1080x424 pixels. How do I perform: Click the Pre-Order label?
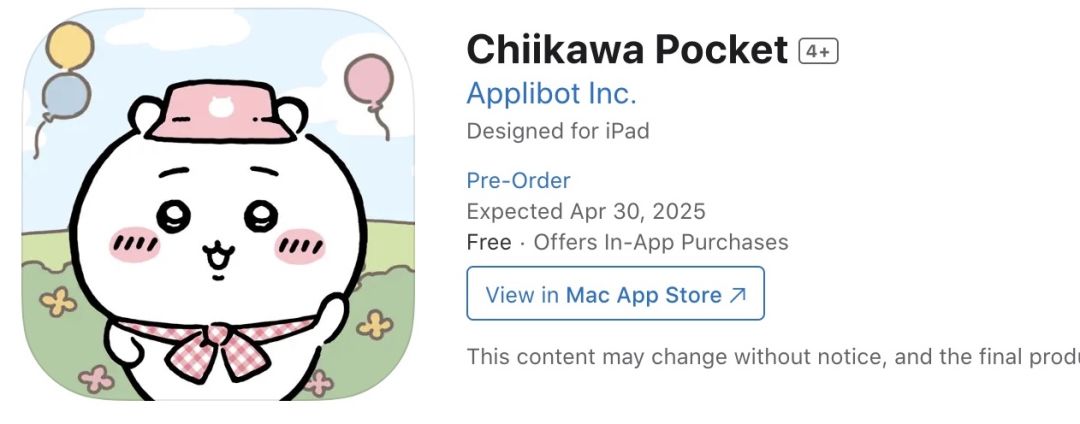point(518,181)
